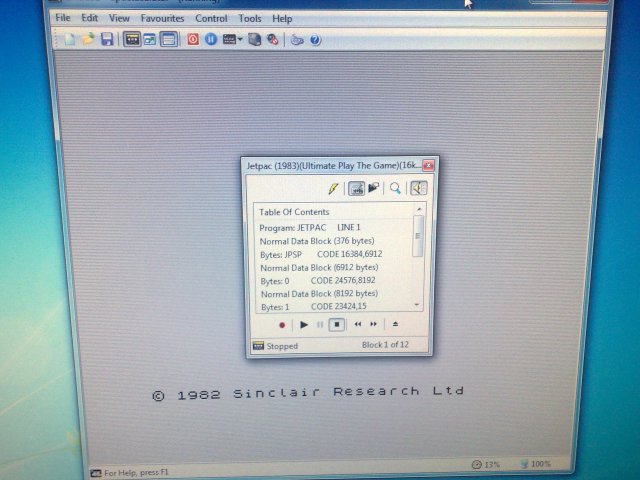Select 'Bytes: JPSP CODE 16384,6912' row
This screenshot has height=480, width=640.
tap(335, 254)
